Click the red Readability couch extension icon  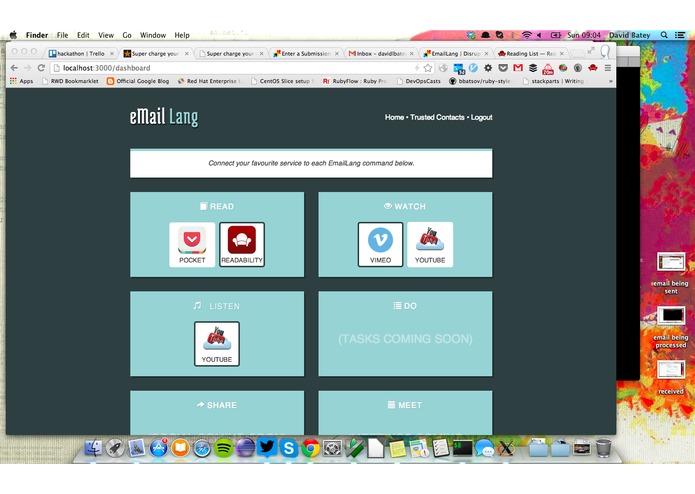coord(593,68)
